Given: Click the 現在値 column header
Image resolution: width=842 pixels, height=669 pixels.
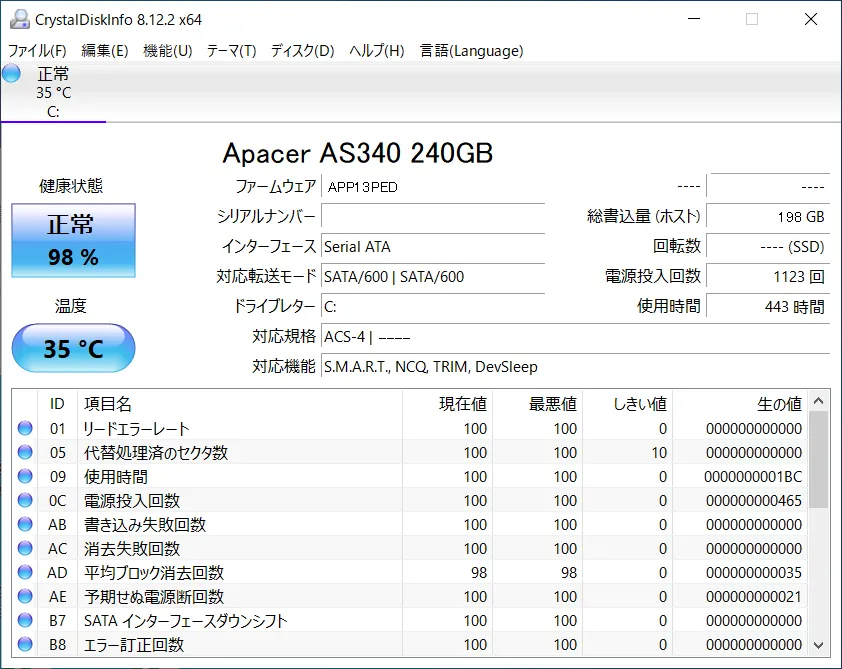Looking at the screenshot, I should (447, 404).
